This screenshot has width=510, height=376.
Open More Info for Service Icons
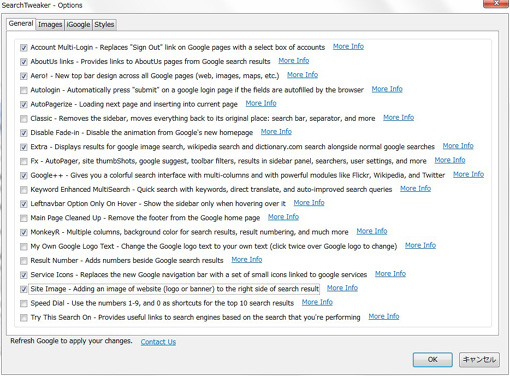pyautogui.click(x=390, y=274)
